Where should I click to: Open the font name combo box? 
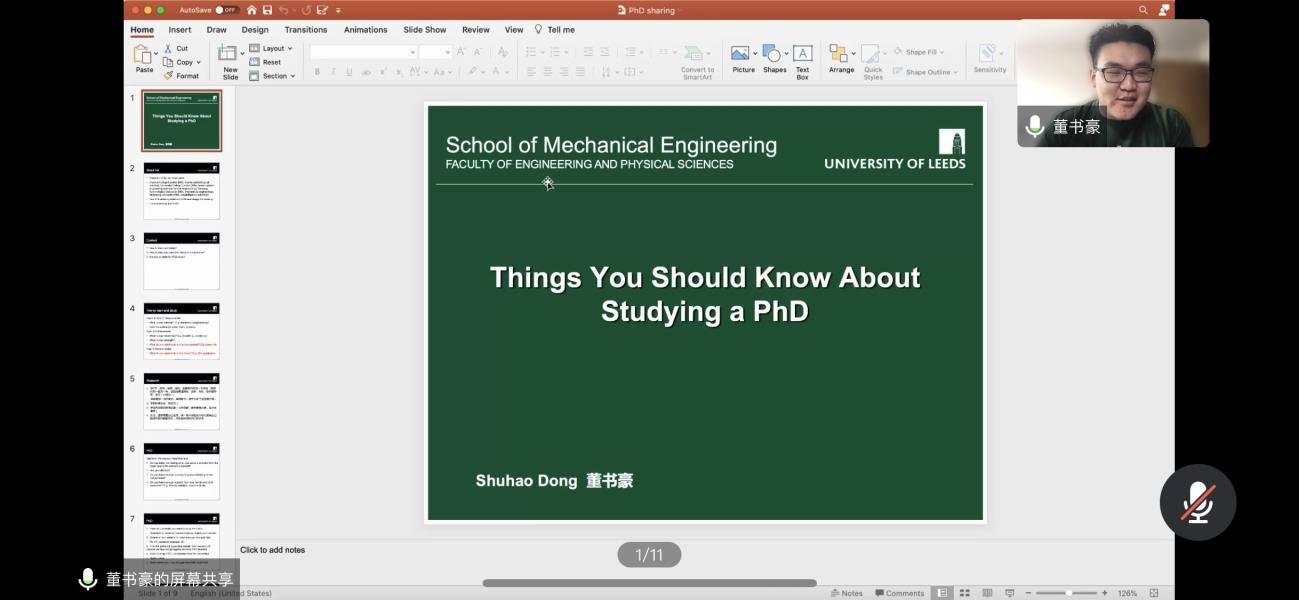(x=363, y=51)
